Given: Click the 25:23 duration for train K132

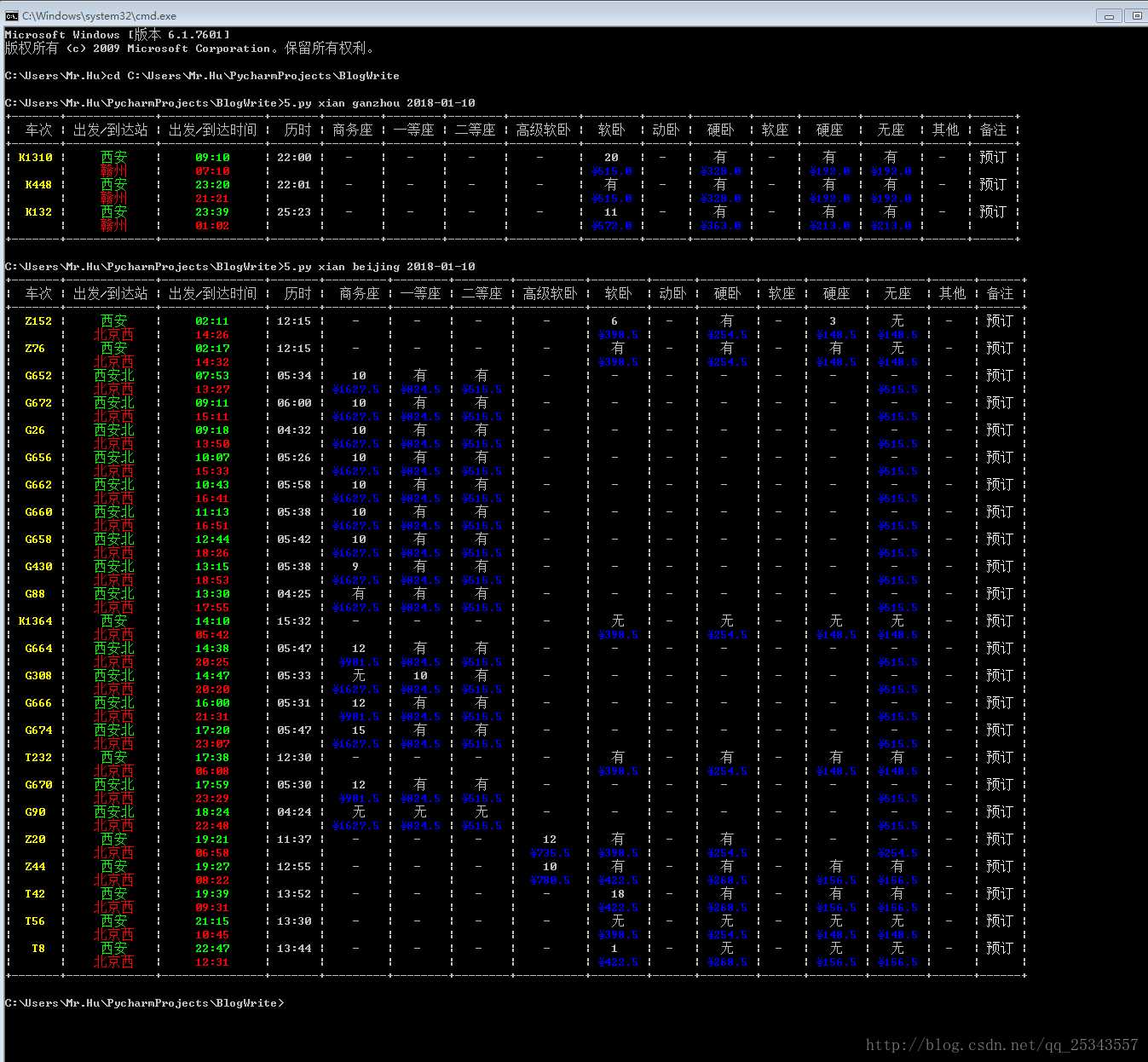Looking at the screenshot, I should pos(294,212).
